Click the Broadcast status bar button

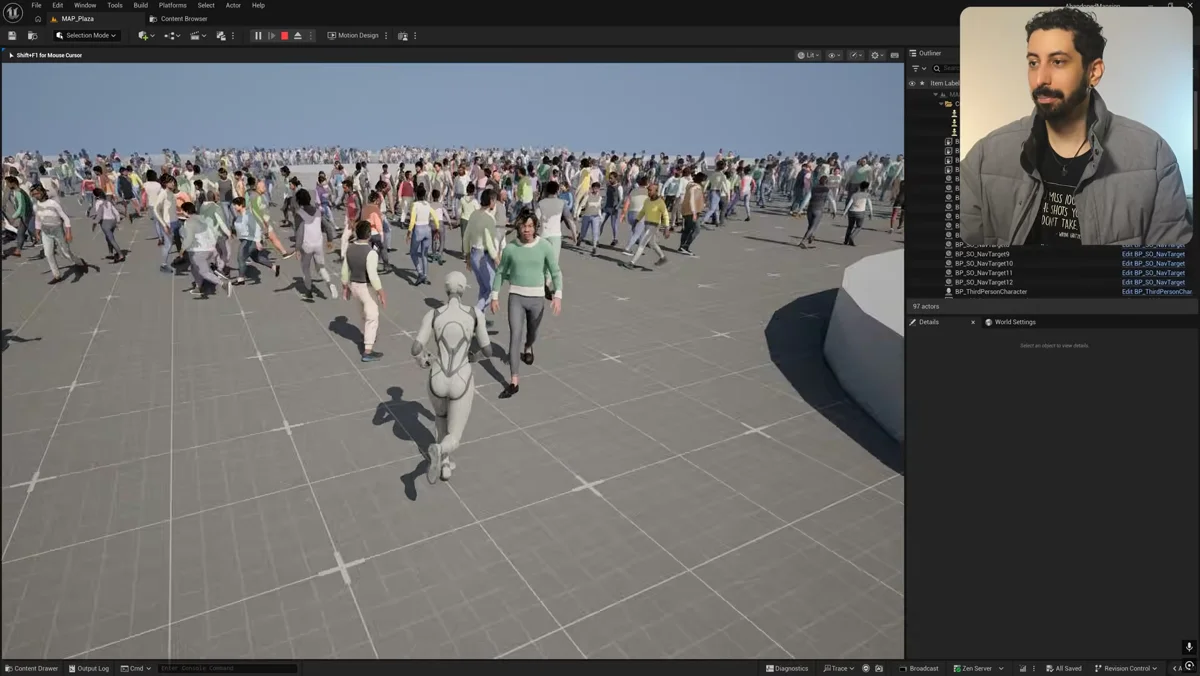919,668
